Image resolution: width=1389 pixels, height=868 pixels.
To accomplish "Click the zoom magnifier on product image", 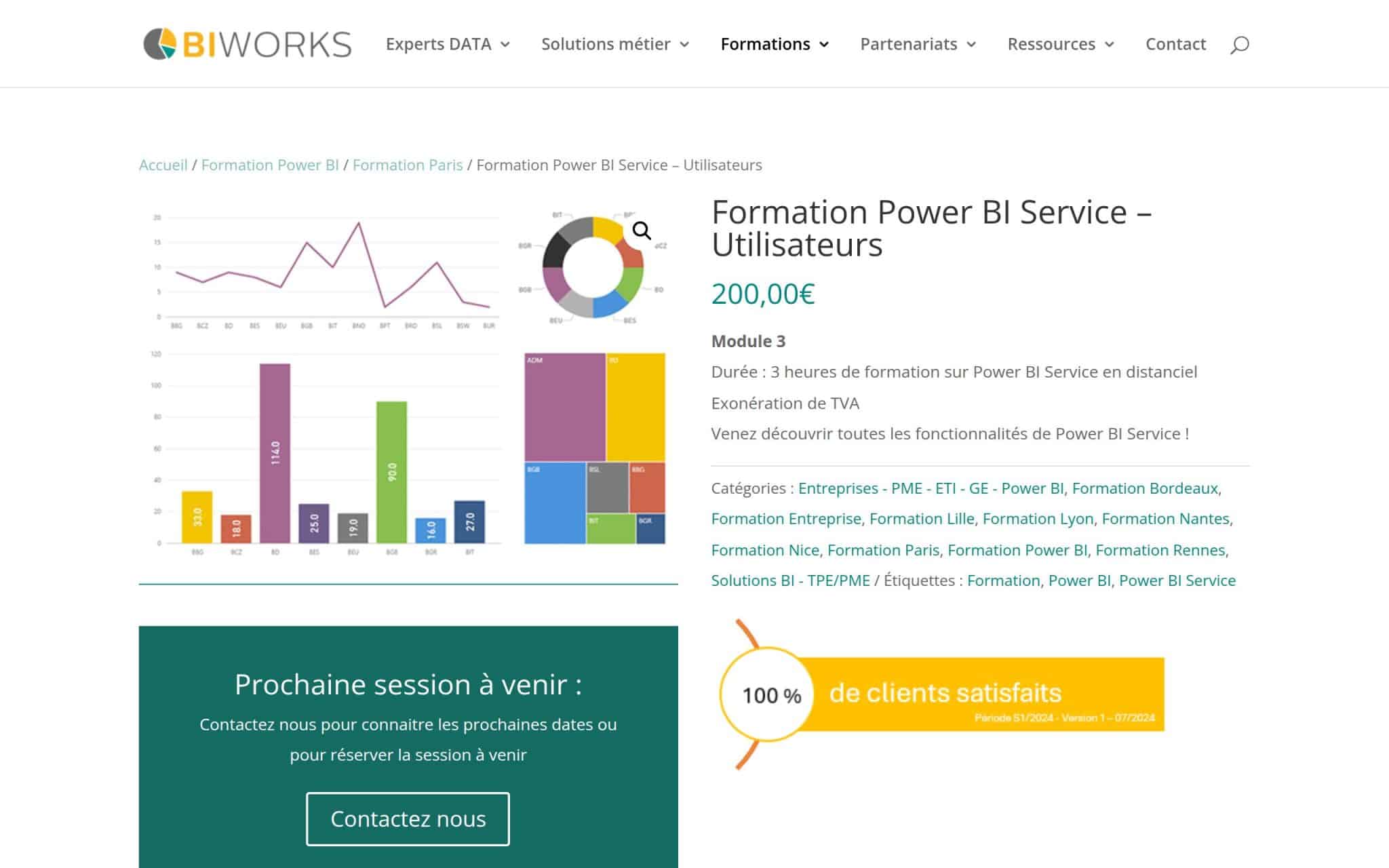I will click(x=642, y=231).
